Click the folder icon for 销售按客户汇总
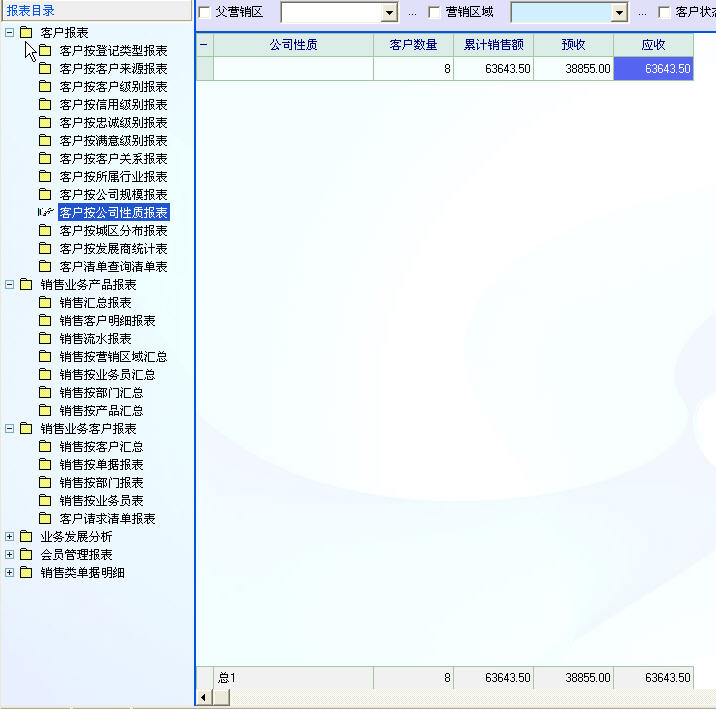The height and width of the screenshot is (709, 716). tap(44, 447)
